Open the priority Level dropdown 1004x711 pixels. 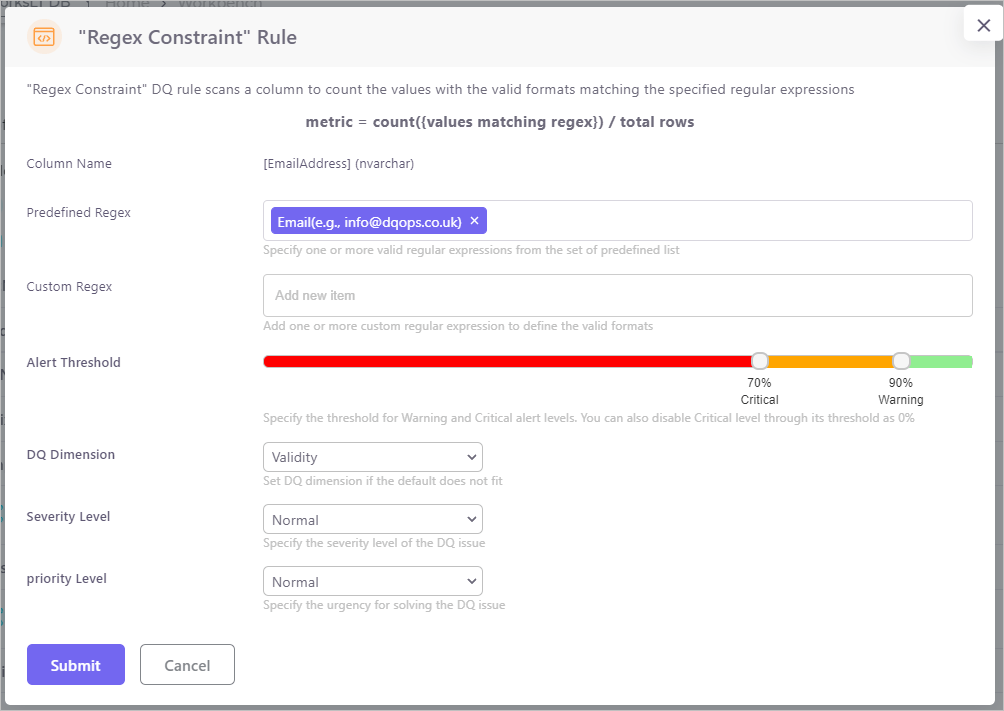[372, 582]
